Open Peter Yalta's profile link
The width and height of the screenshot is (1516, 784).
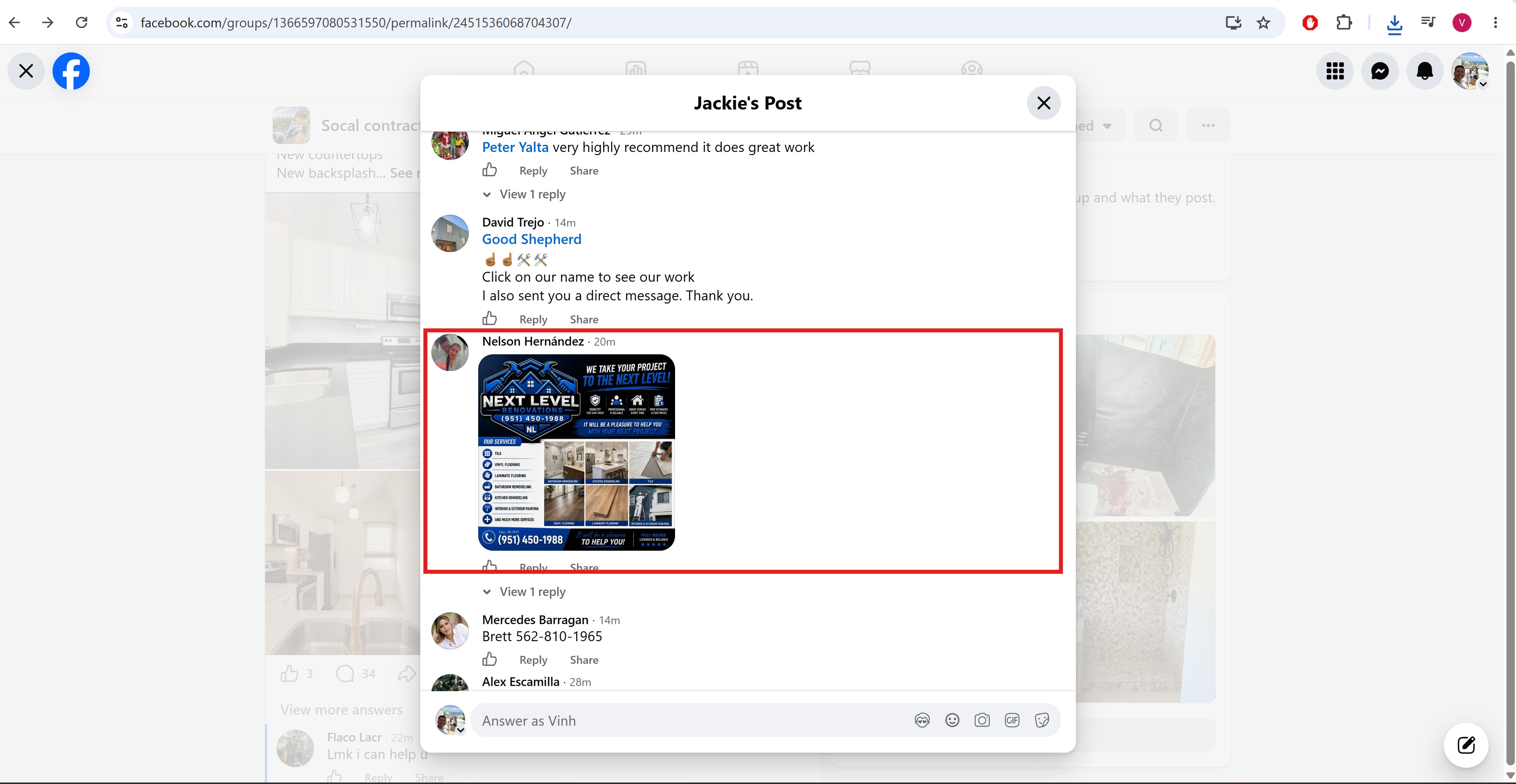(515, 147)
